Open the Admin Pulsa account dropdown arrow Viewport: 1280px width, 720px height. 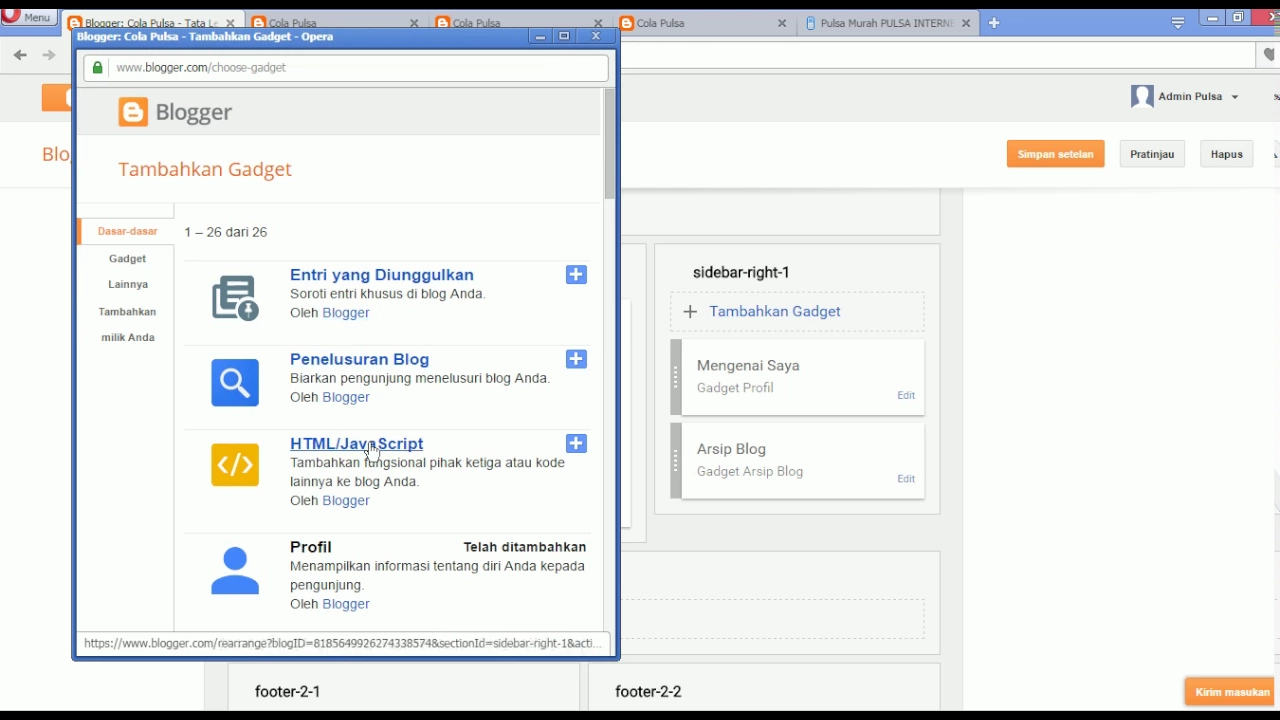click(x=1235, y=97)
